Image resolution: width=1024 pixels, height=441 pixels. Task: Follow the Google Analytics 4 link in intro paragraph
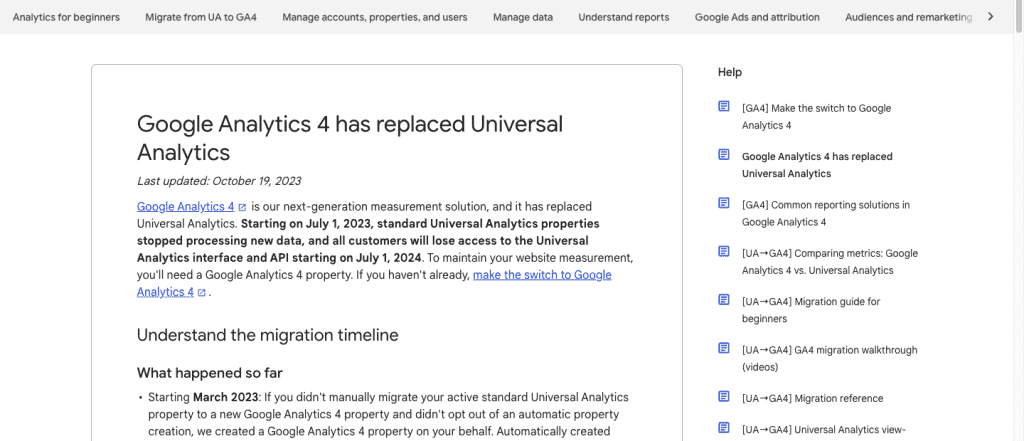(185, 206)
